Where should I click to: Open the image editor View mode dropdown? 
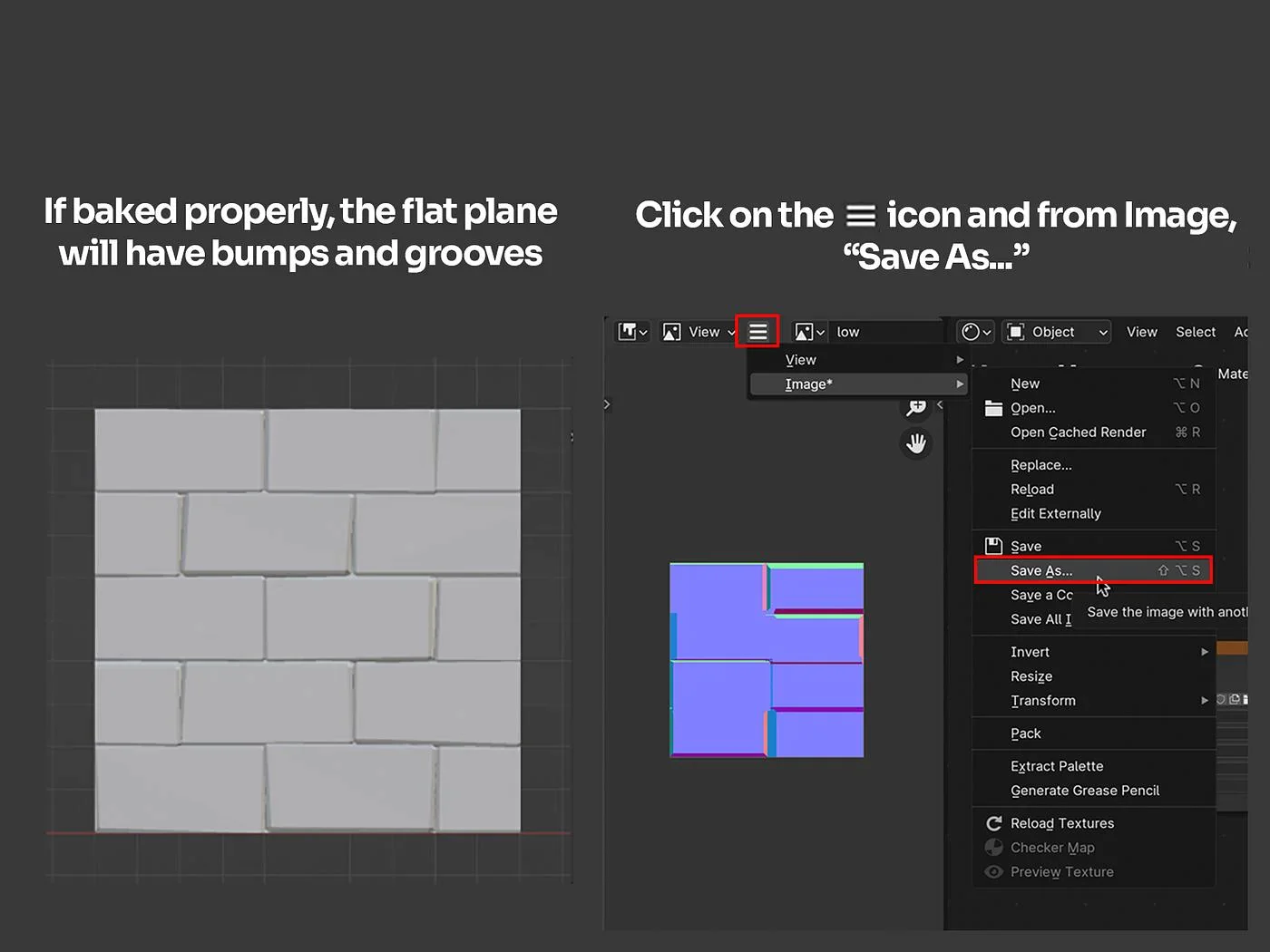(698, 332)
